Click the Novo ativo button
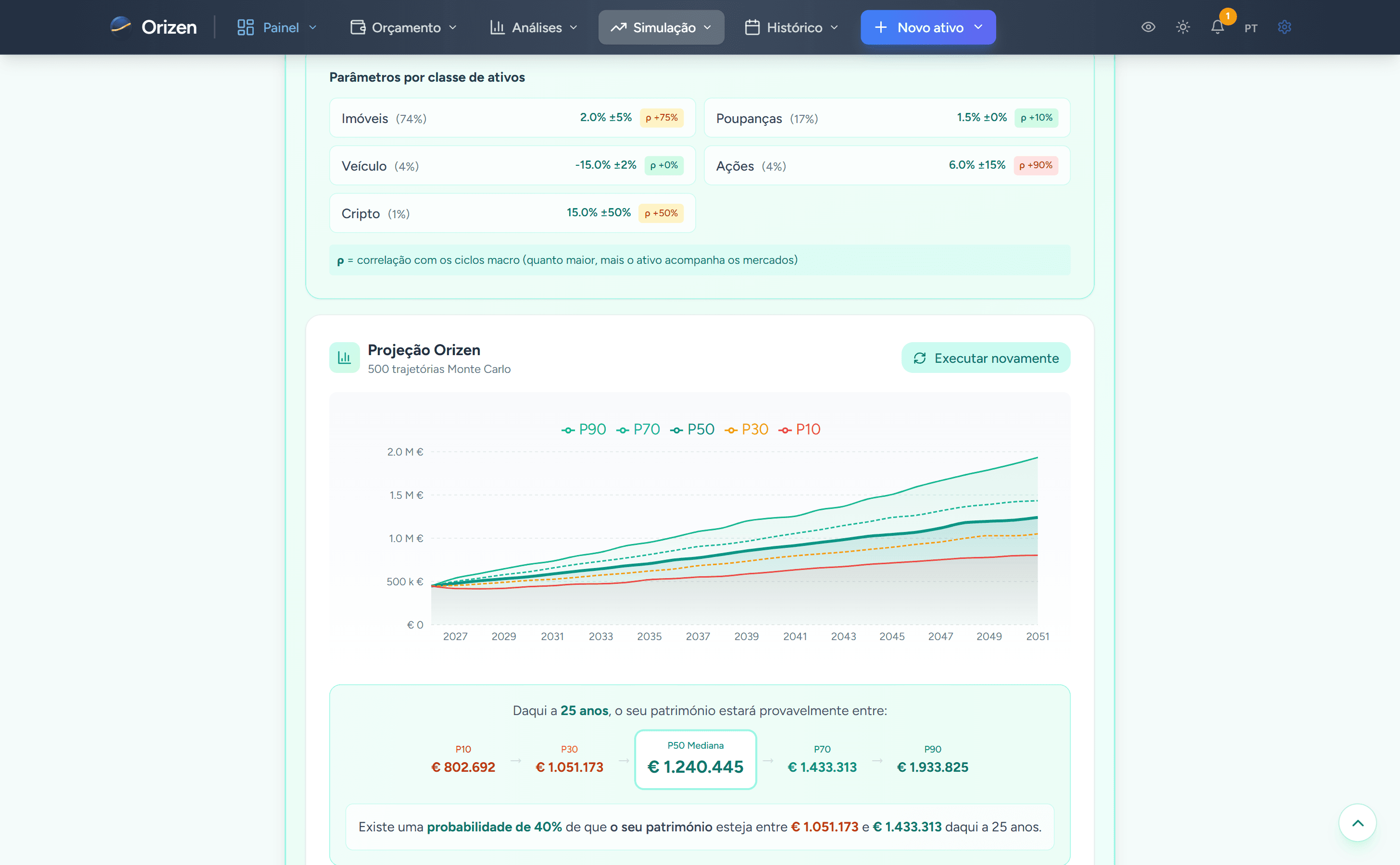This screenshot has width=1400, height=865. (928, 27)
